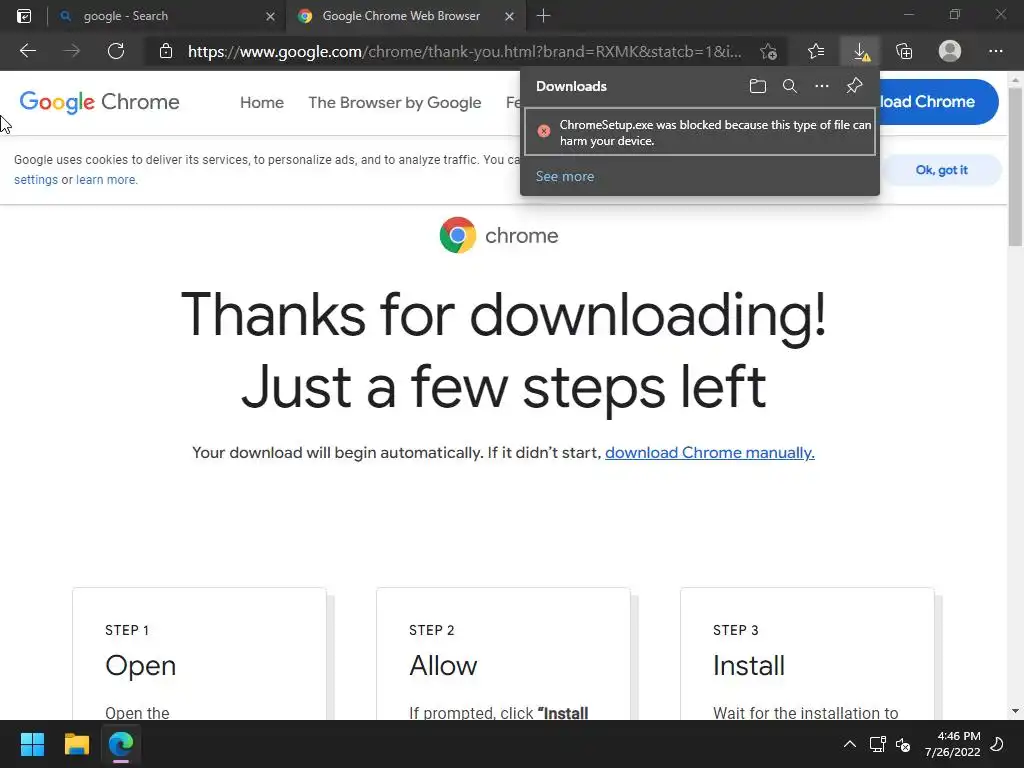Open the Favorites list icon
The width and height of the screenshot is (1024, 768).
pos(816,51)
